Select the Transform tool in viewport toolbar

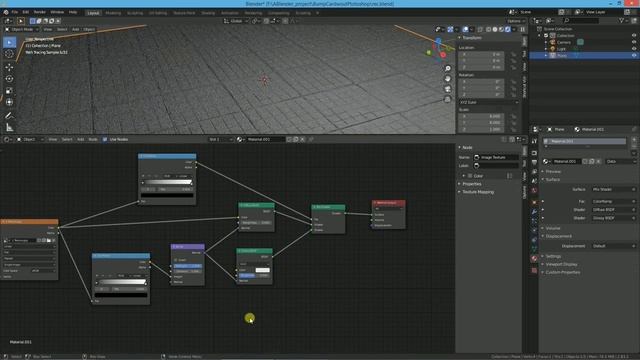[9, 102]
